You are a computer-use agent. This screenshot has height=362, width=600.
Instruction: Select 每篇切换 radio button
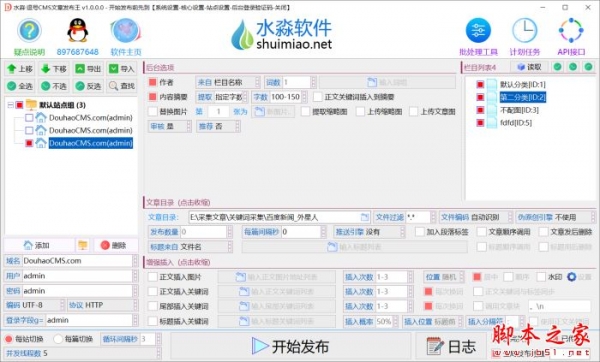58,339
